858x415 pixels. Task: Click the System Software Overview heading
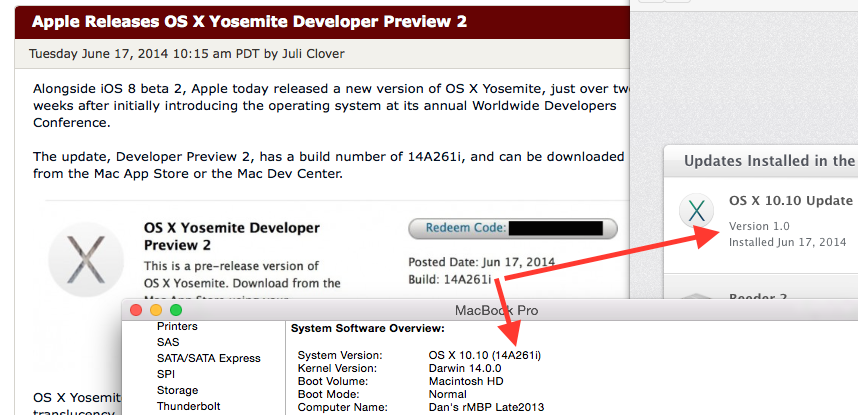(368, 329)
